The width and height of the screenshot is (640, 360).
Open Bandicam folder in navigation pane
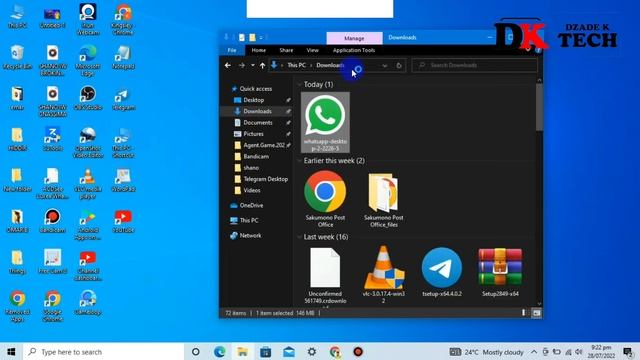click(256, 156)
